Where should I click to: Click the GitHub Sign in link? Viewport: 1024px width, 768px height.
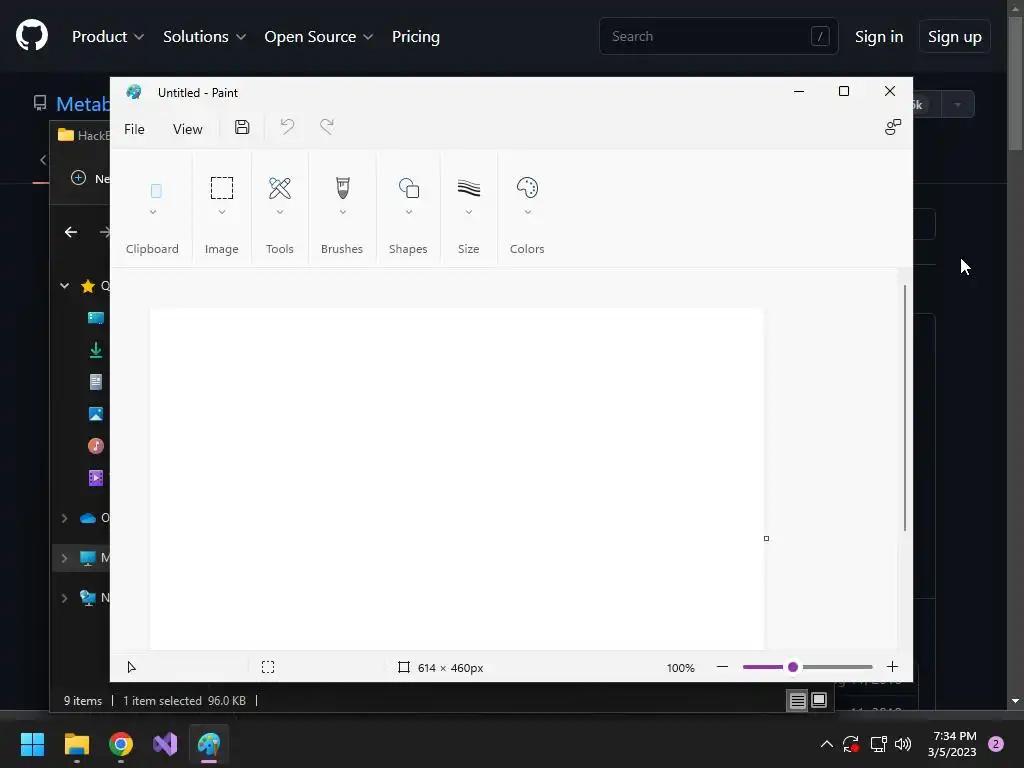click(x=879, y=37)
